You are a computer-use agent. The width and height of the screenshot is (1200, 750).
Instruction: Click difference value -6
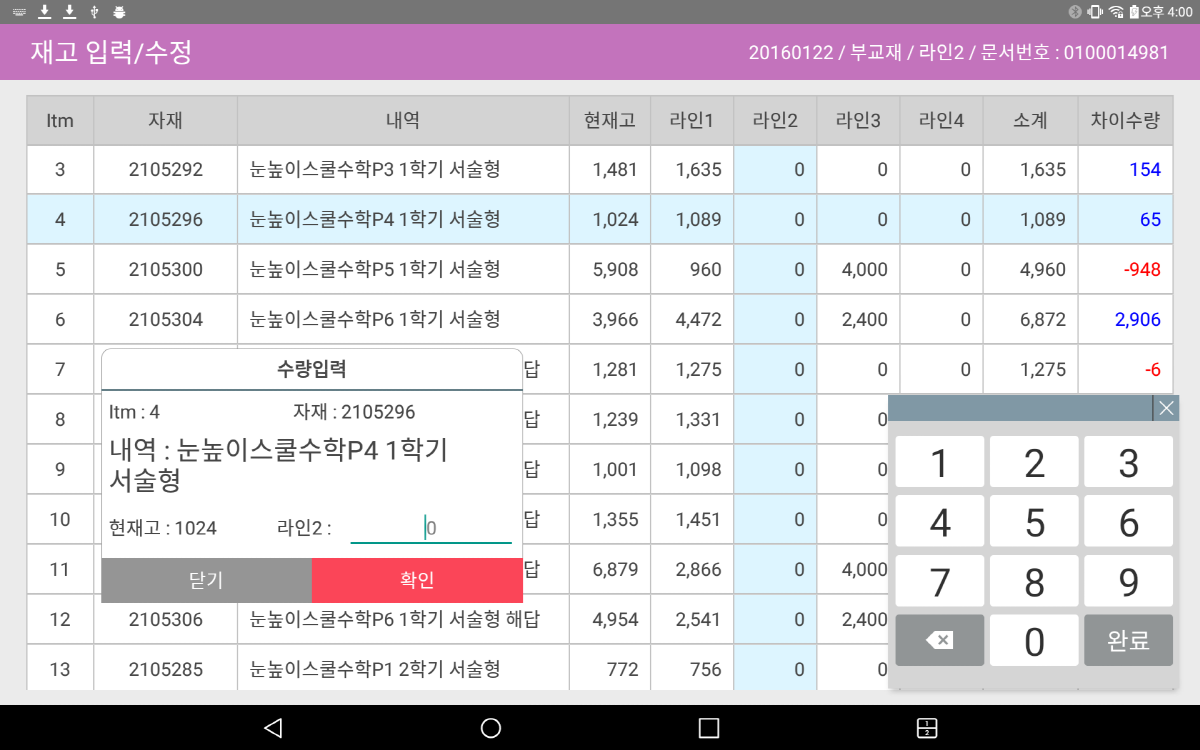[1153, 370]
